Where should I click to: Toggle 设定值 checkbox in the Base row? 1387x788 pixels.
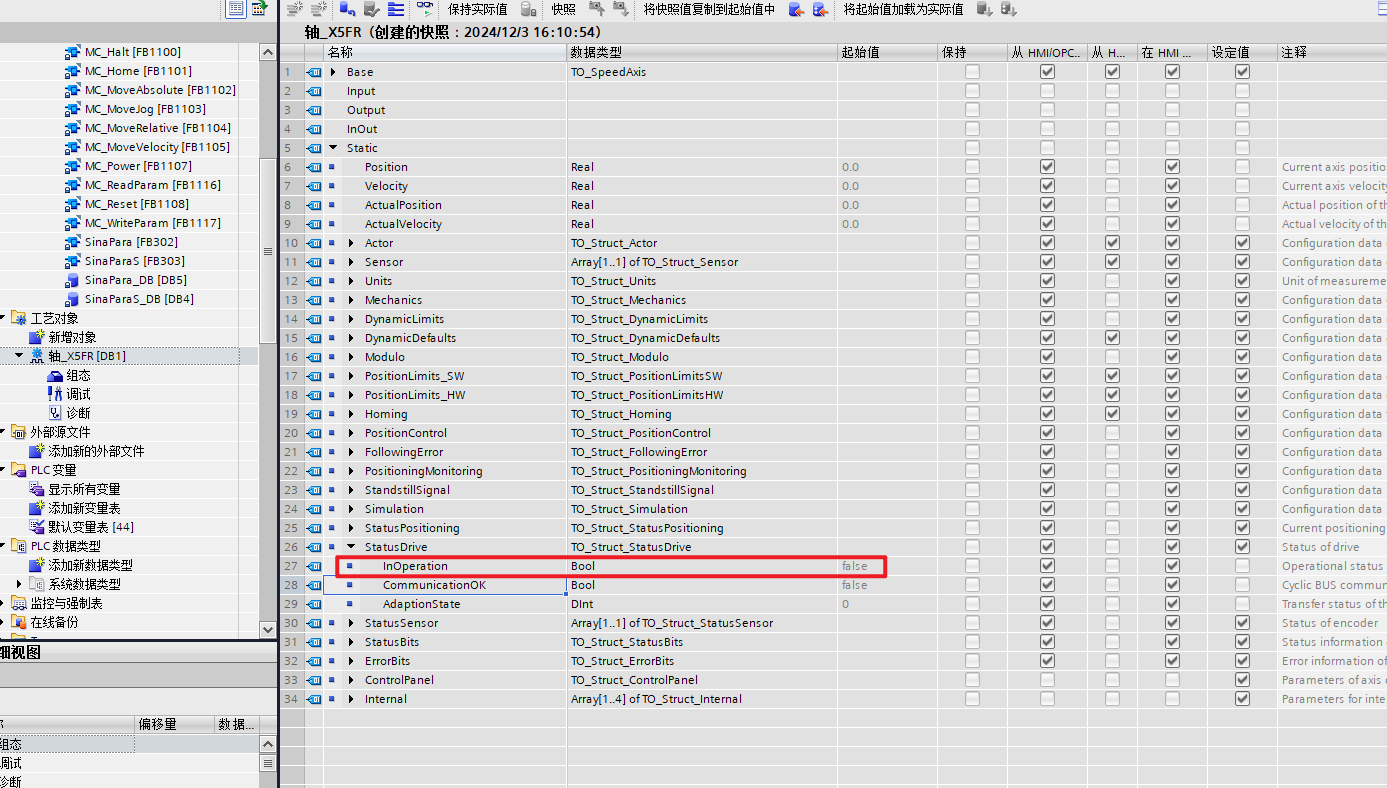(1242, 72)
